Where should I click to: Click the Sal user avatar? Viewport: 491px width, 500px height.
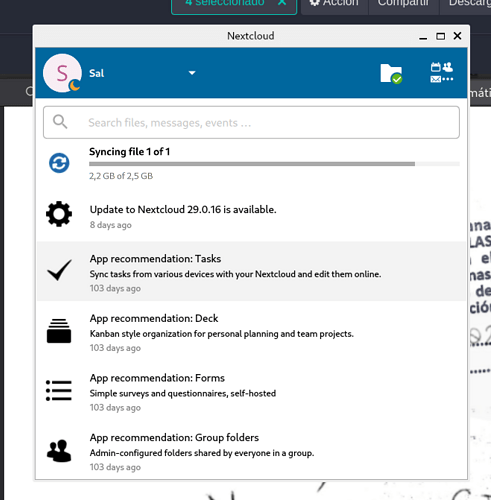click(x=62, y=73)
